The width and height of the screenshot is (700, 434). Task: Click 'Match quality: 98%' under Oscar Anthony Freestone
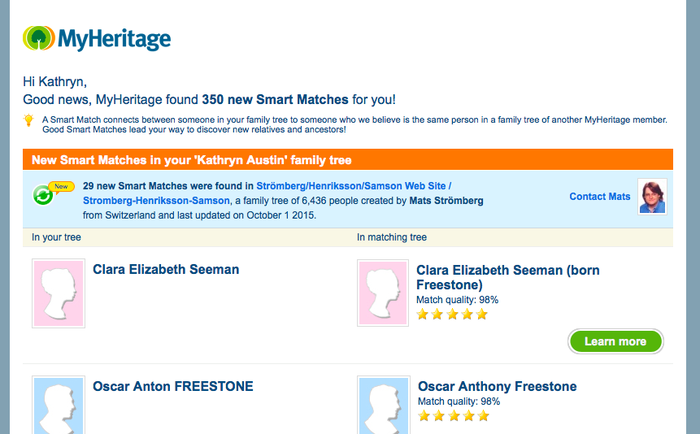pyautogui.click(x=459, y=401)
